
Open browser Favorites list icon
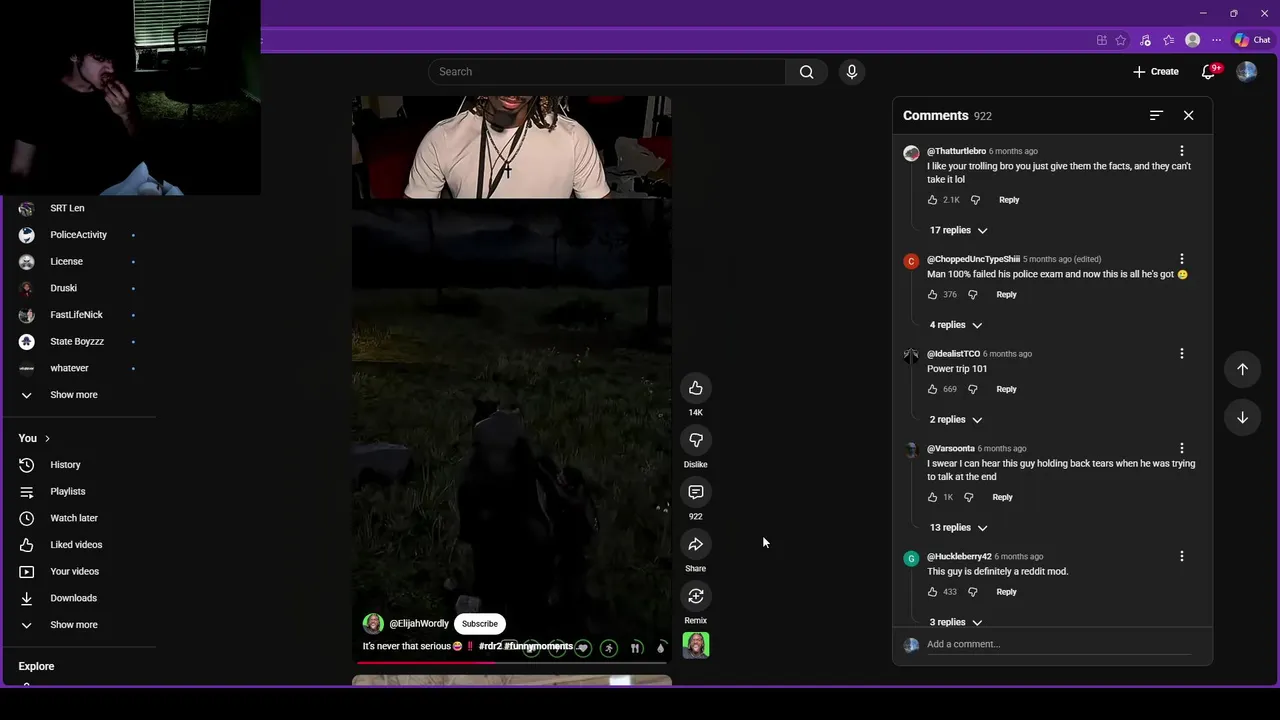(1168, 40)
